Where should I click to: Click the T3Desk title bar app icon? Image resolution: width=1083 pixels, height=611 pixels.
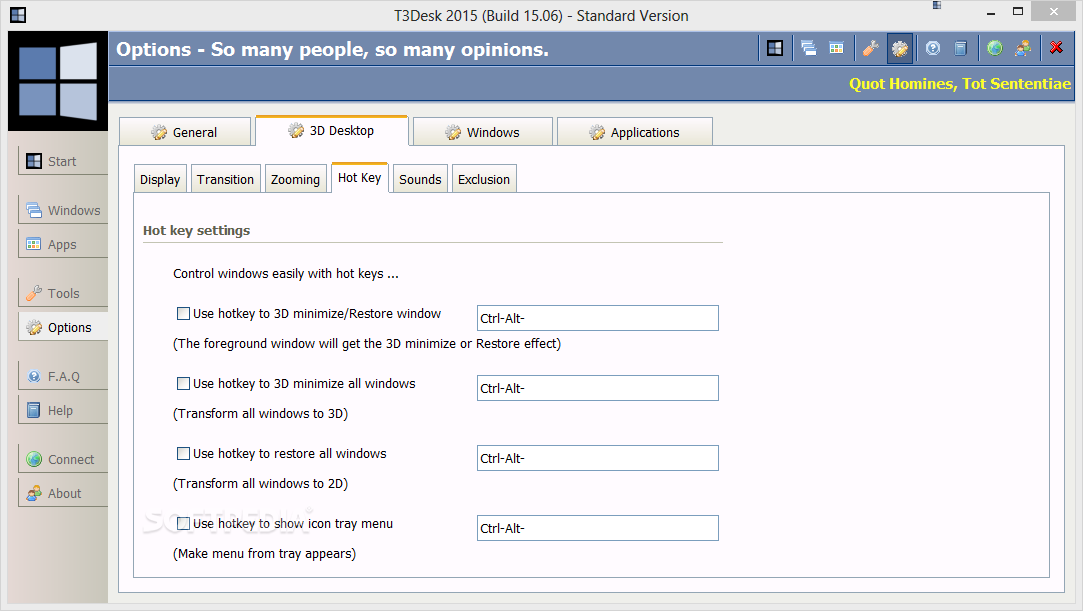18,14
